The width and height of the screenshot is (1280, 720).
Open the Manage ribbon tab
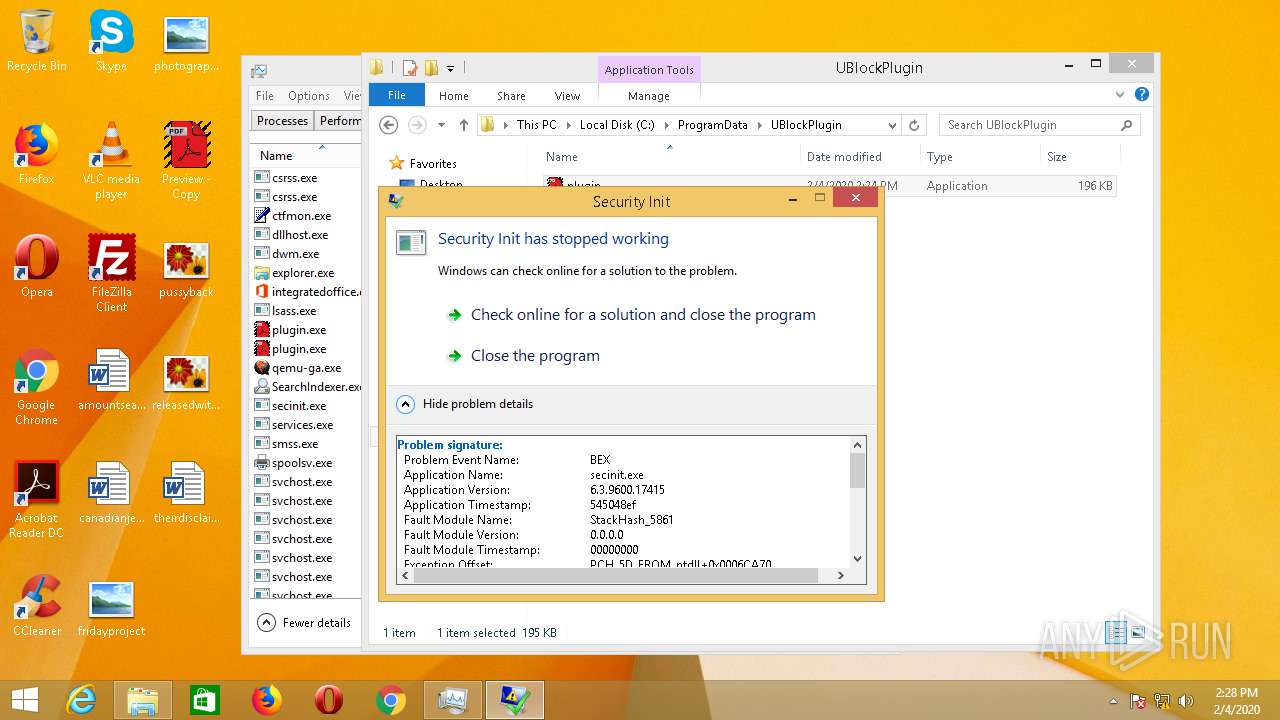(649, 96)
